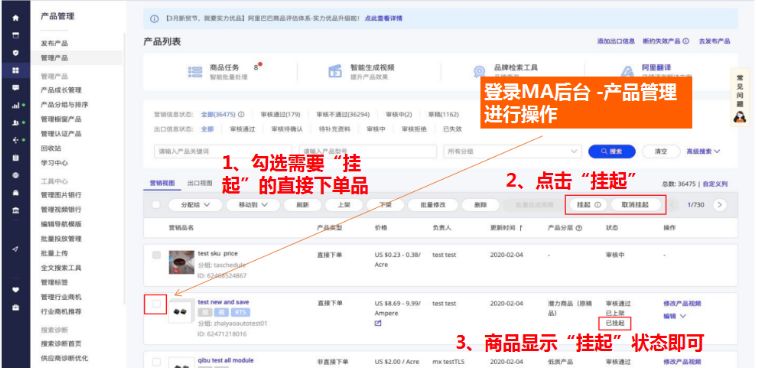Click the 批量修改 button
The image size is (757, 380).
pos(433,205)
